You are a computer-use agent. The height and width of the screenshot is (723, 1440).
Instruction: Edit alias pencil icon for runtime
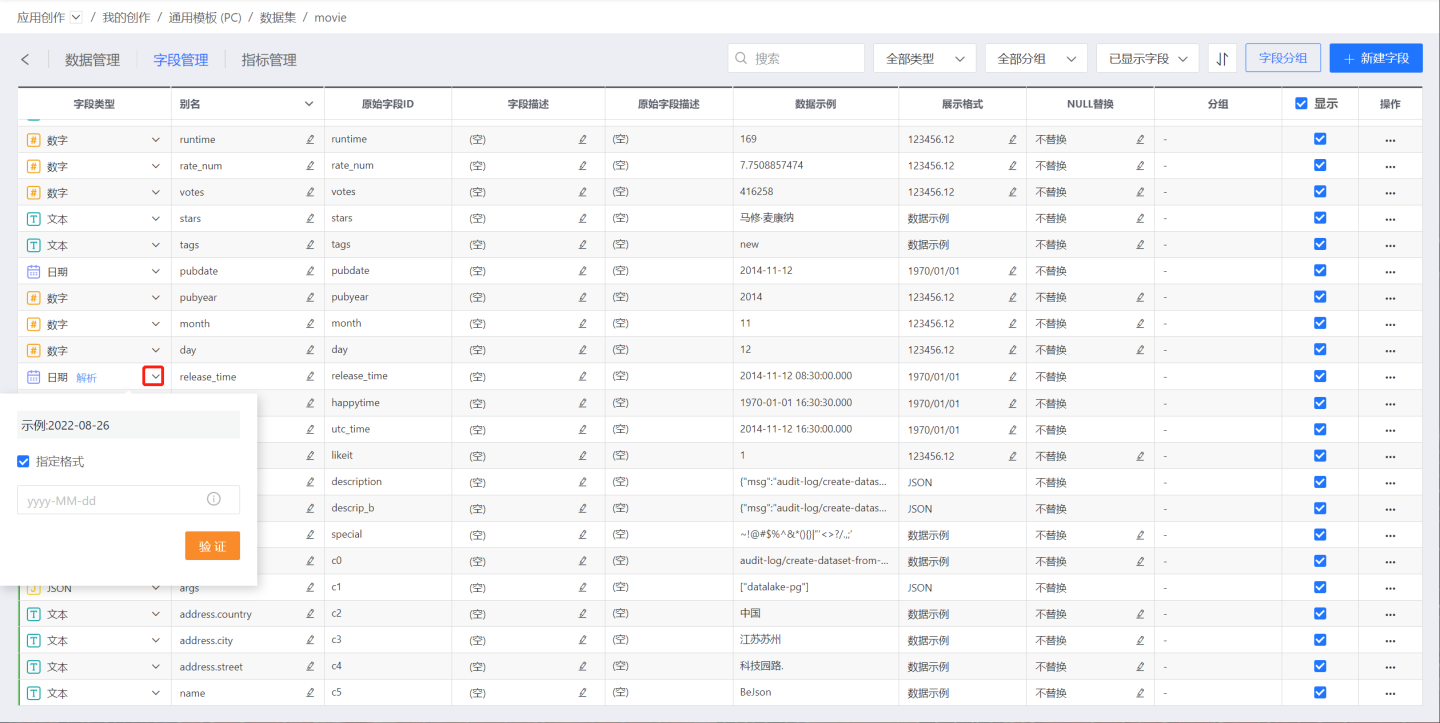[x=310, y=140]
